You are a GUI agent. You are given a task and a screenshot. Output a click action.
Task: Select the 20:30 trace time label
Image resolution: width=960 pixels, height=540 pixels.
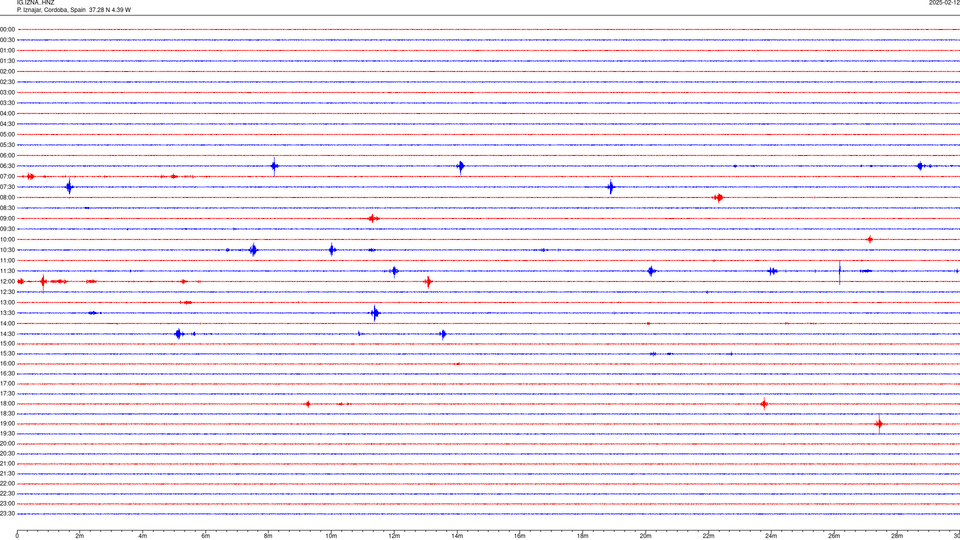(7, 454)
